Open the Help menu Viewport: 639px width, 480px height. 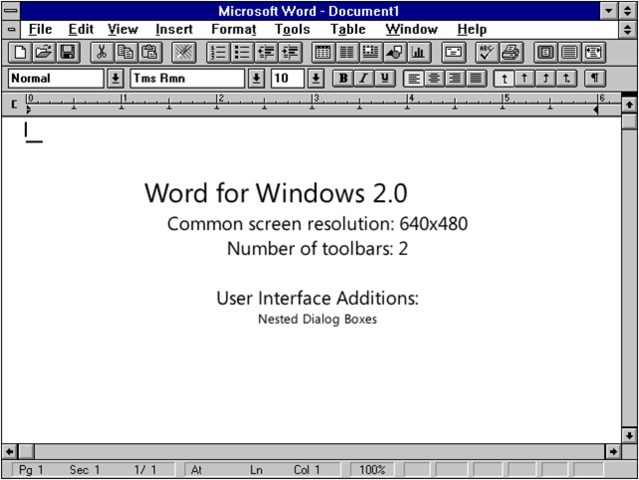(472, 29)
